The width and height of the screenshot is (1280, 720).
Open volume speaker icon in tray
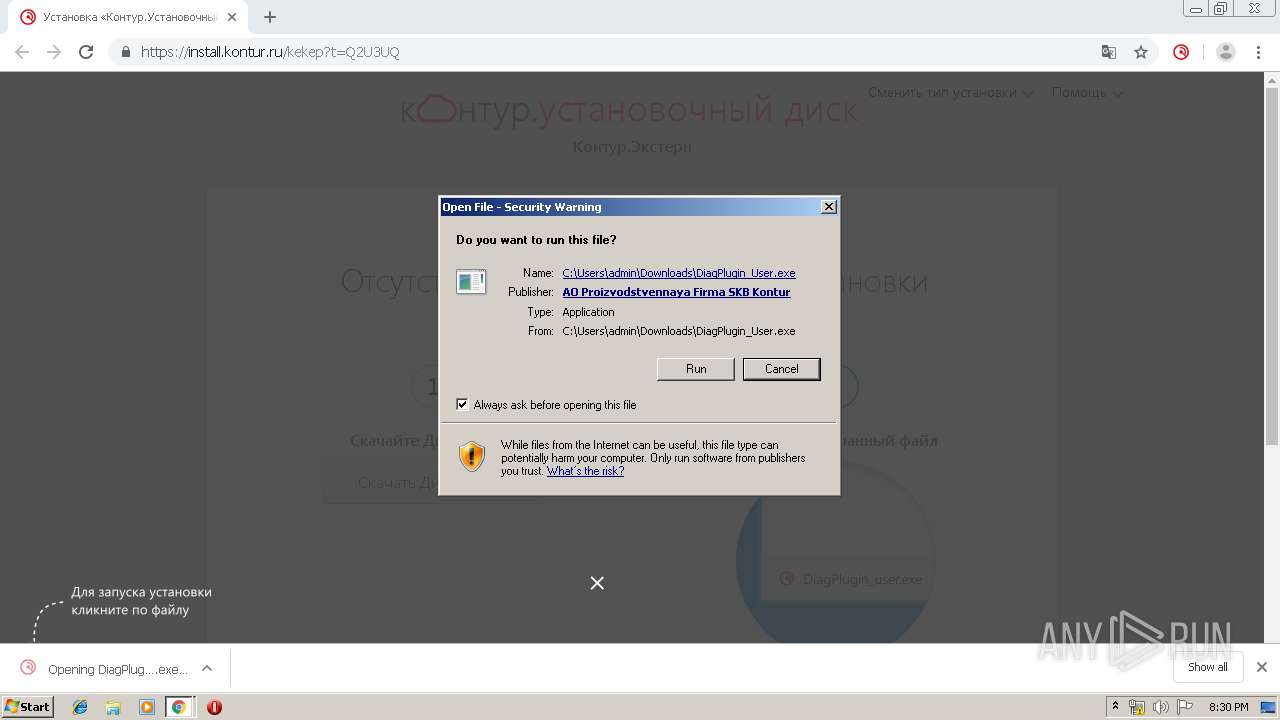click(1160, 707)
